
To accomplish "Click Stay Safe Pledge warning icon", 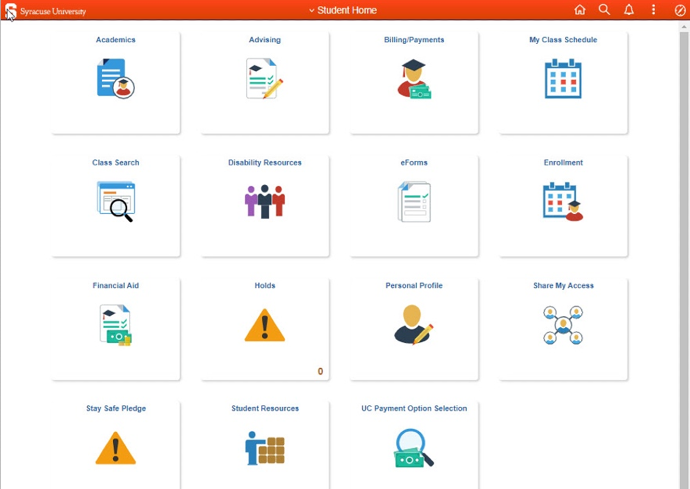I will 116,448.
